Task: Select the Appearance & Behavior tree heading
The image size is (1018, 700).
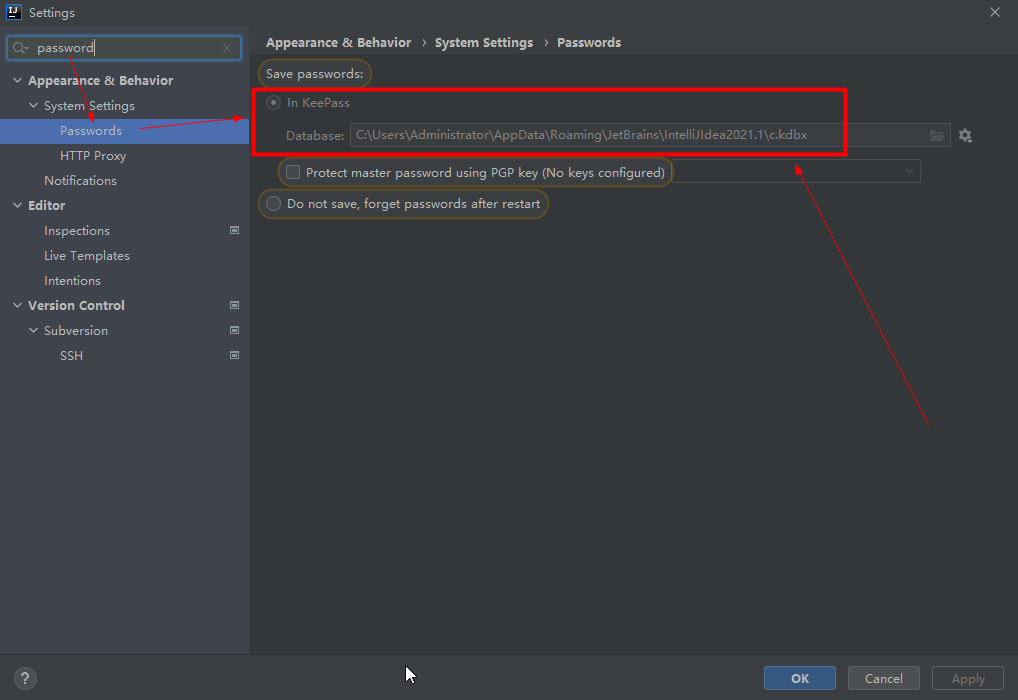Action: [x=101, y=81]
